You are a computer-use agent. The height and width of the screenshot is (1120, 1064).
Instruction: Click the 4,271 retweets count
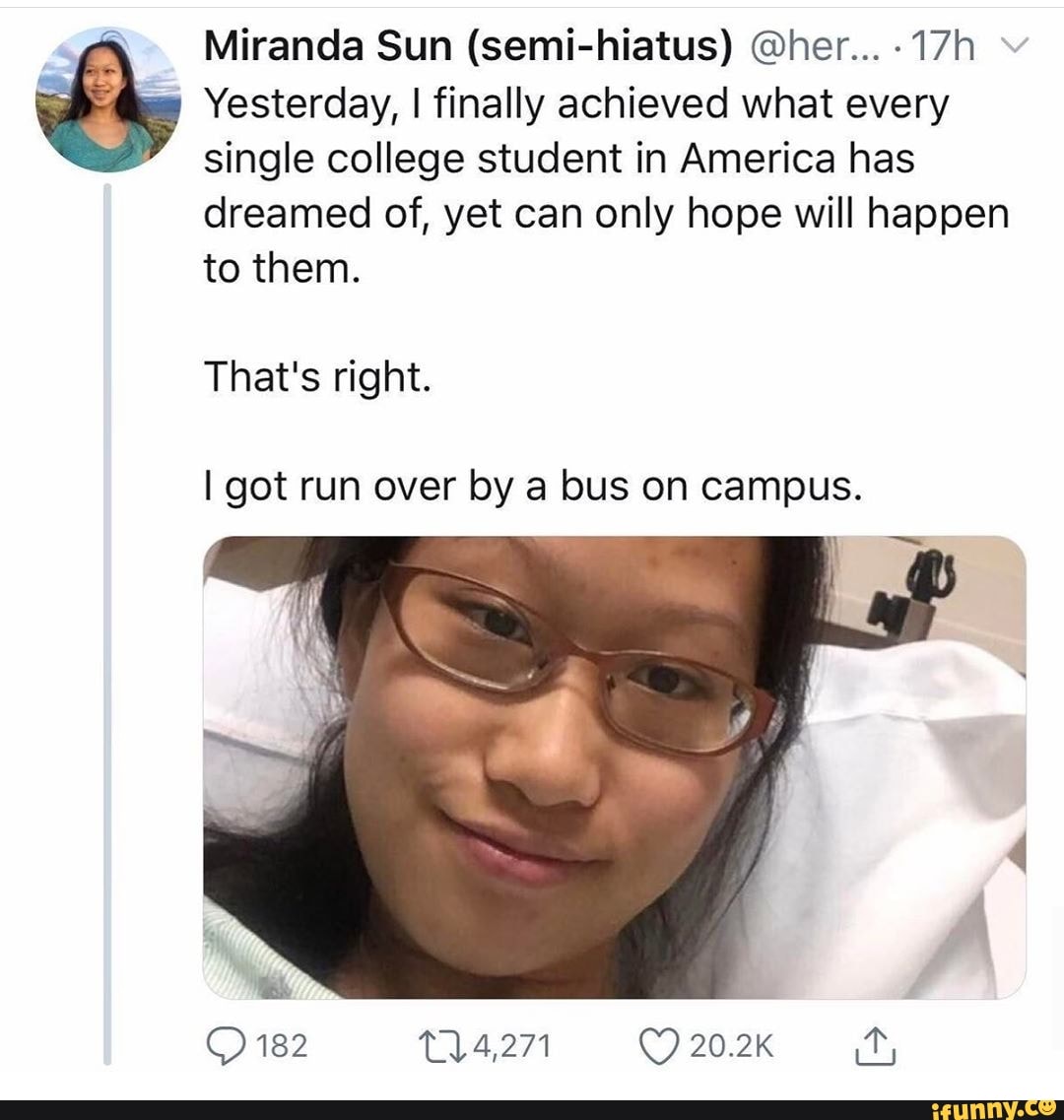[511, 1046]
